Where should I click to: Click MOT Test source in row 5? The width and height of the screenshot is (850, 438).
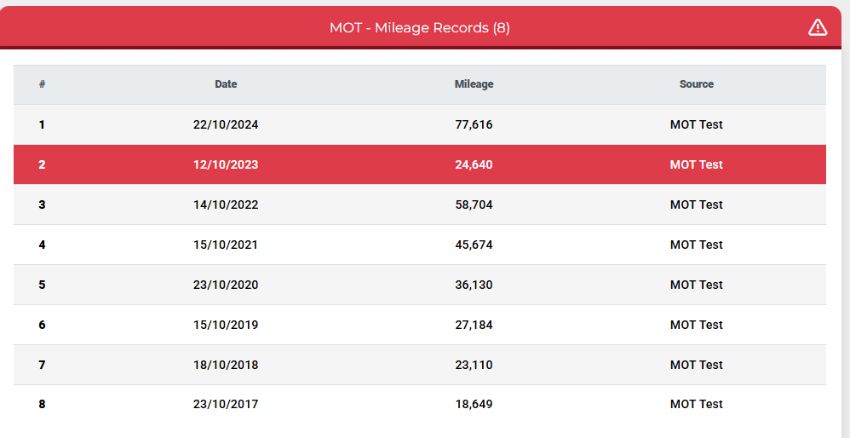point(696,285)
